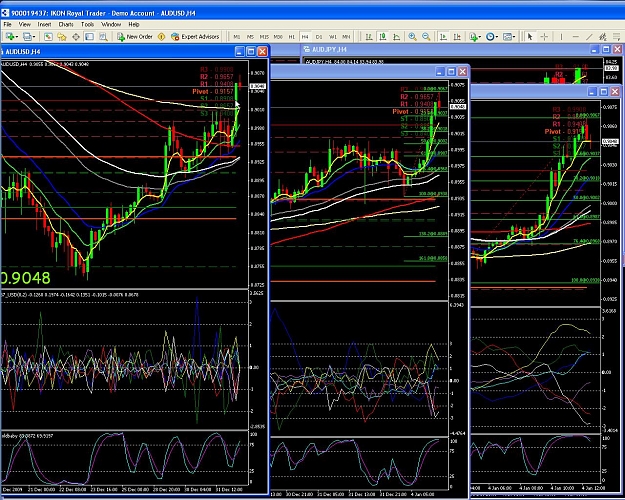Switch timeframe to M15

click(x=264, y=37)
